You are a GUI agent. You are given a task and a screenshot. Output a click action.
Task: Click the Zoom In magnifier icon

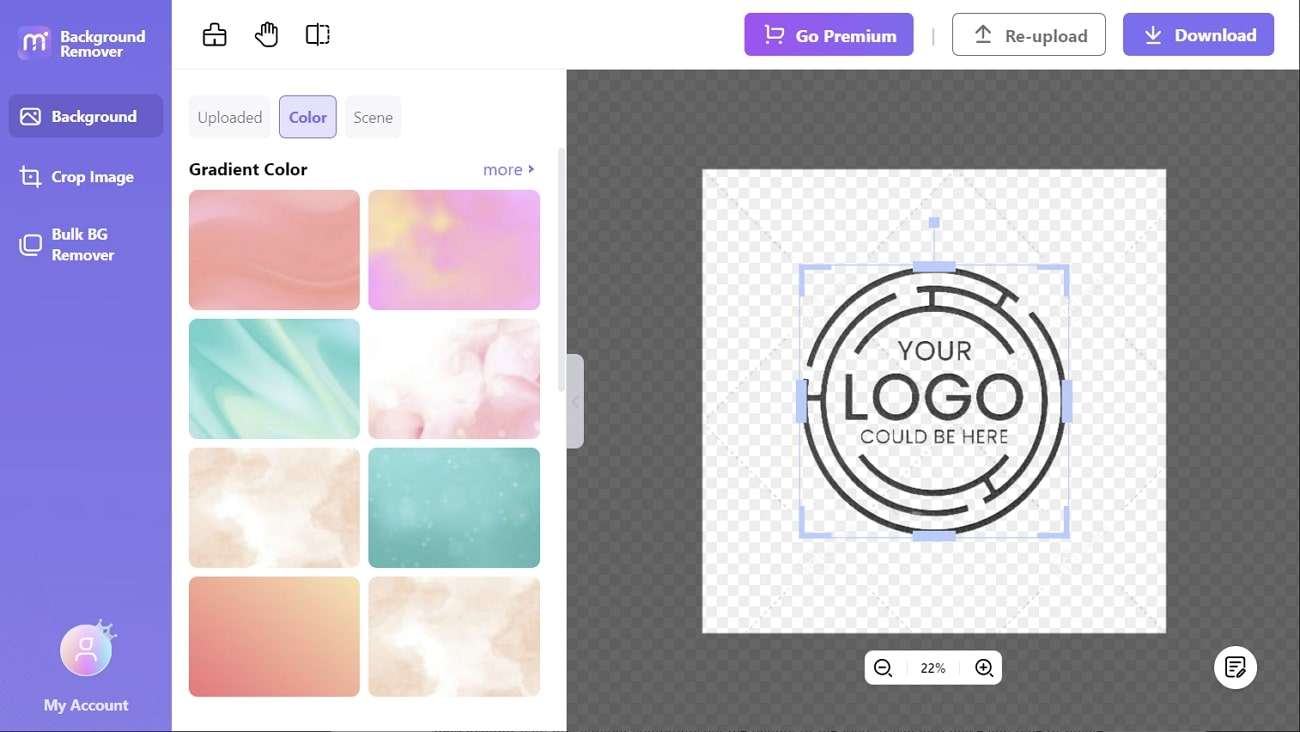(x=983, y=667)
